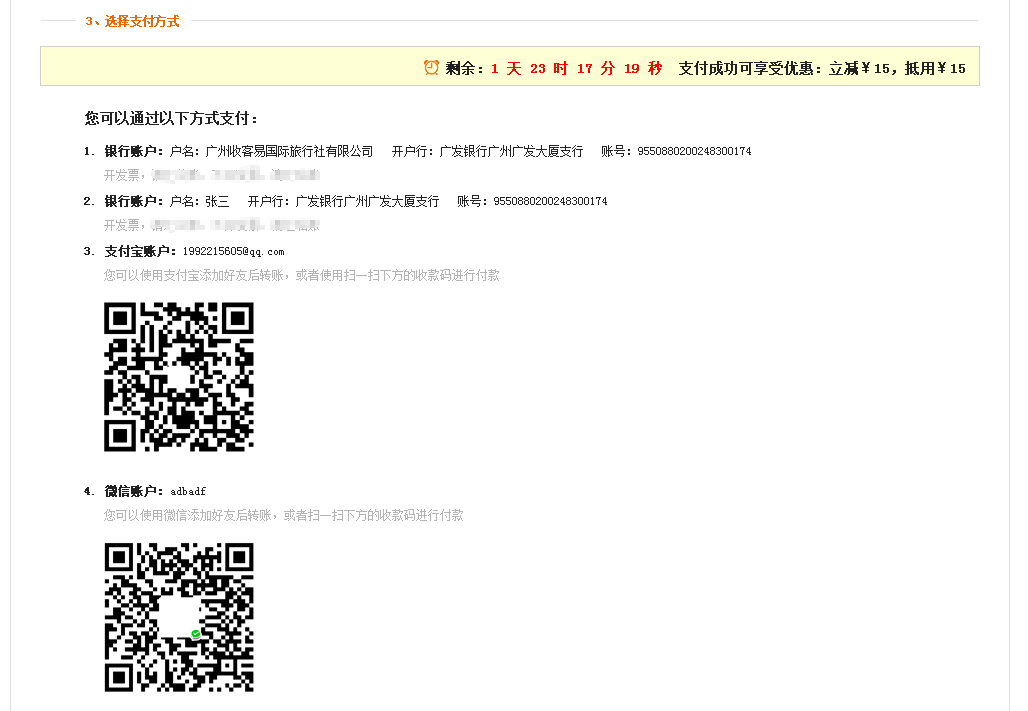Click the WeChat account ID adbadf
The height and width of the screenshot is (711, 1028).
point(188,491)
